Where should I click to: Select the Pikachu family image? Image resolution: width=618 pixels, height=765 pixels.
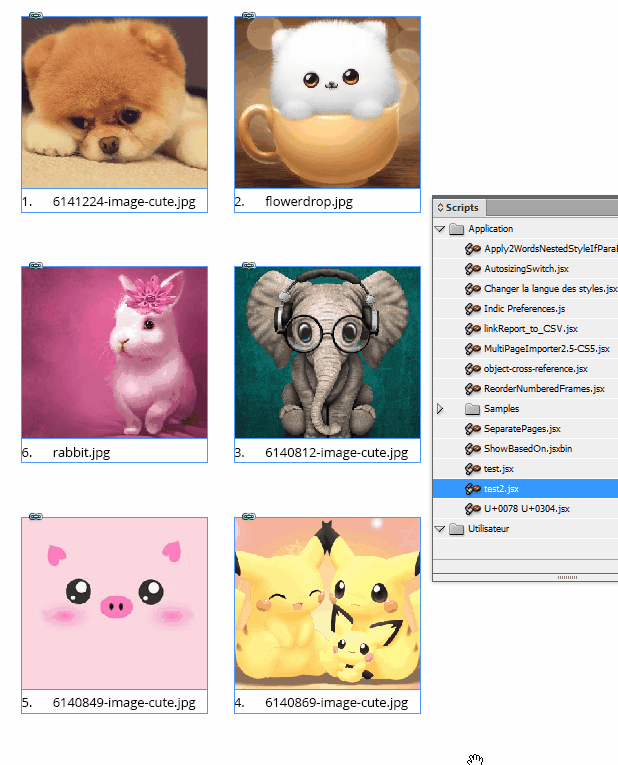[x=327, y=603]
